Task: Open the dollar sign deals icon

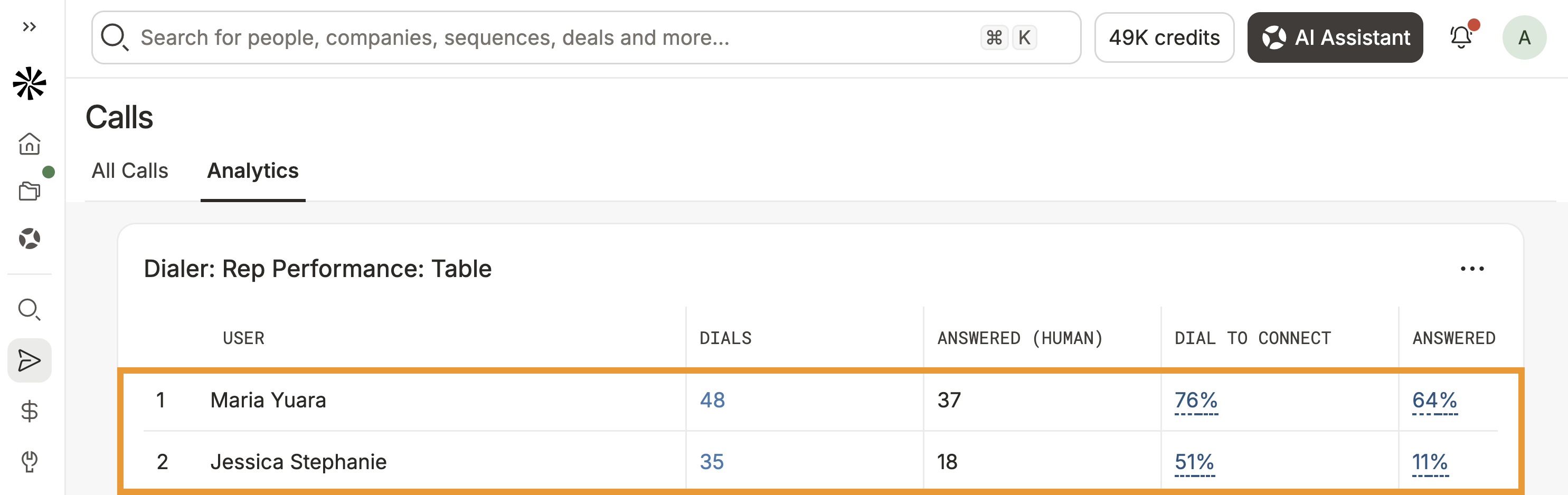Action: pyautogui.click(x=29, y=412)
